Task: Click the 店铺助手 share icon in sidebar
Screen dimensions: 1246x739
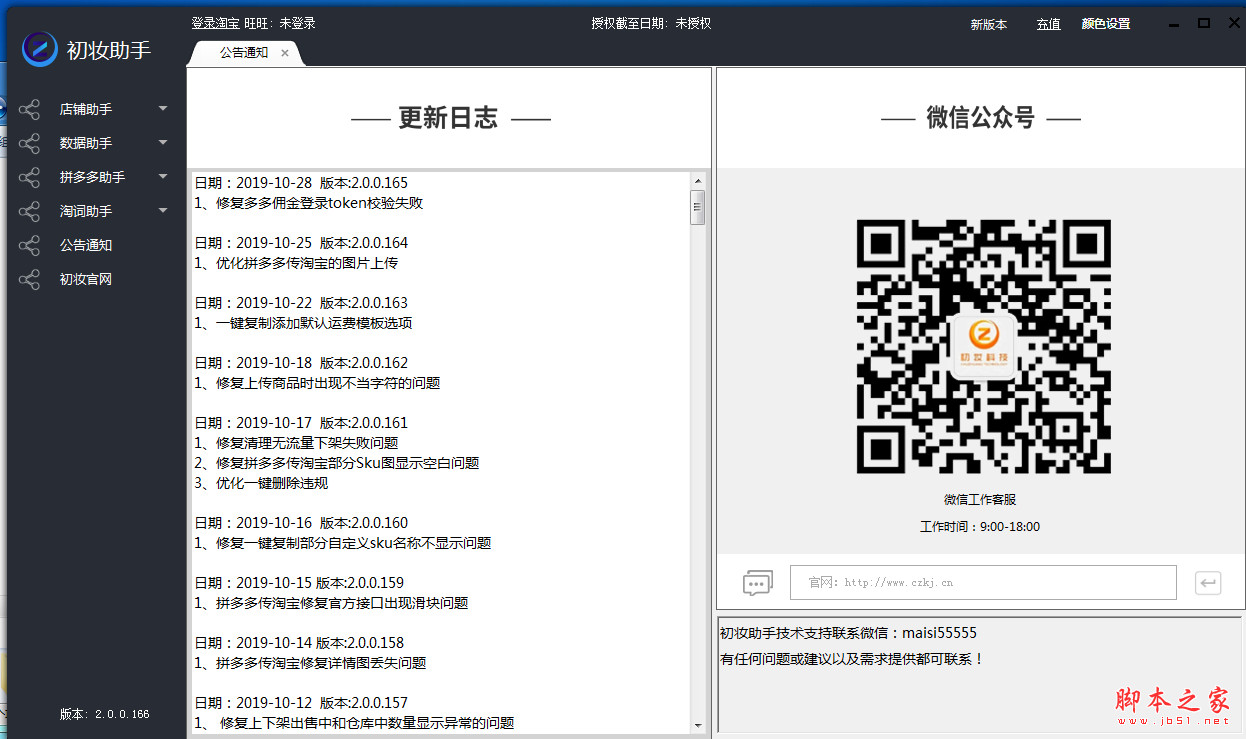Action: tap(30, 109)
